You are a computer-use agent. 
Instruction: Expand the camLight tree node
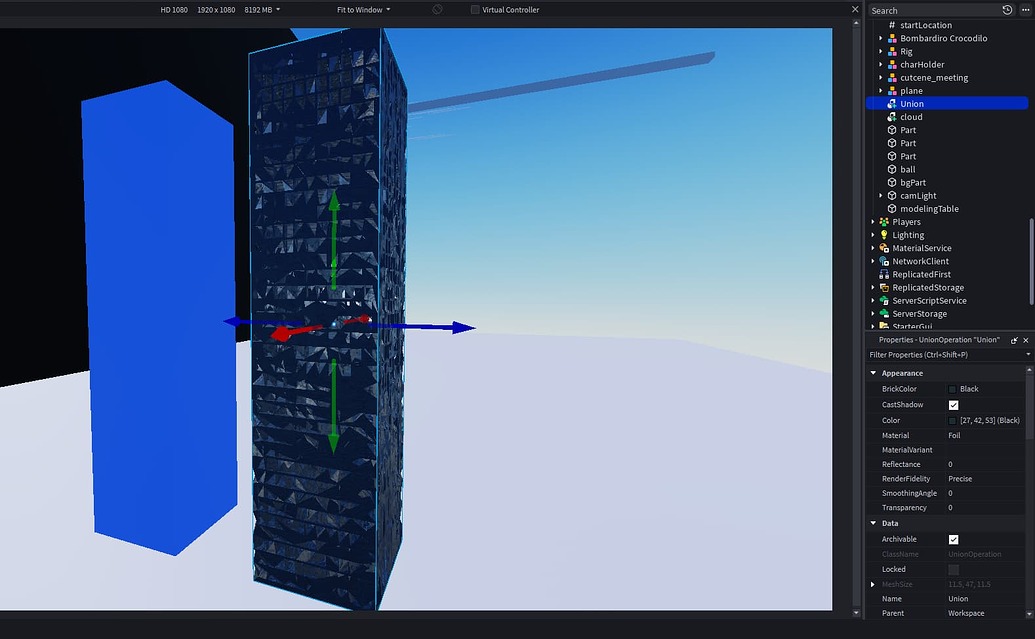click(881, 196)
